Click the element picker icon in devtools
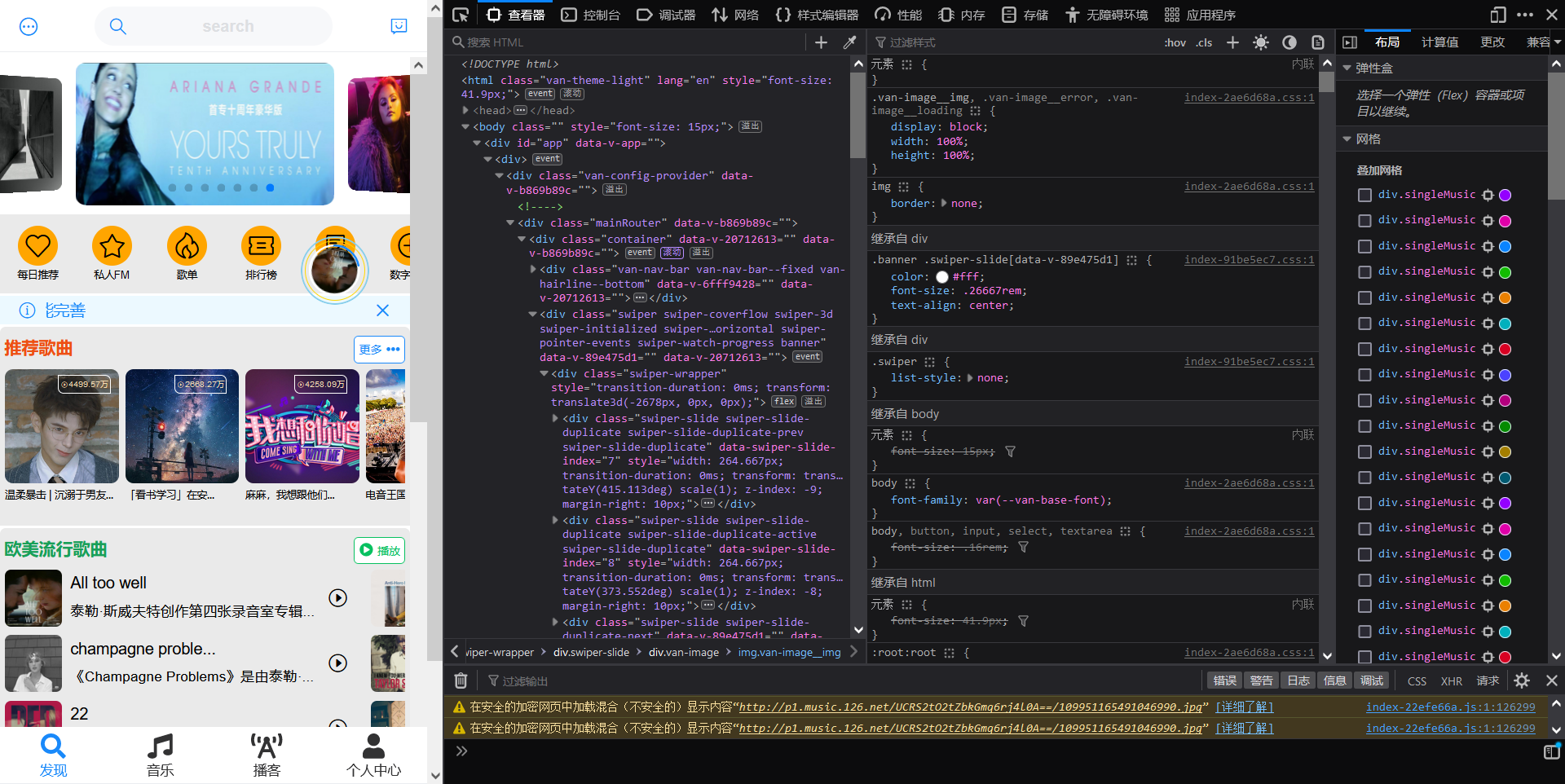 point(461,15)
